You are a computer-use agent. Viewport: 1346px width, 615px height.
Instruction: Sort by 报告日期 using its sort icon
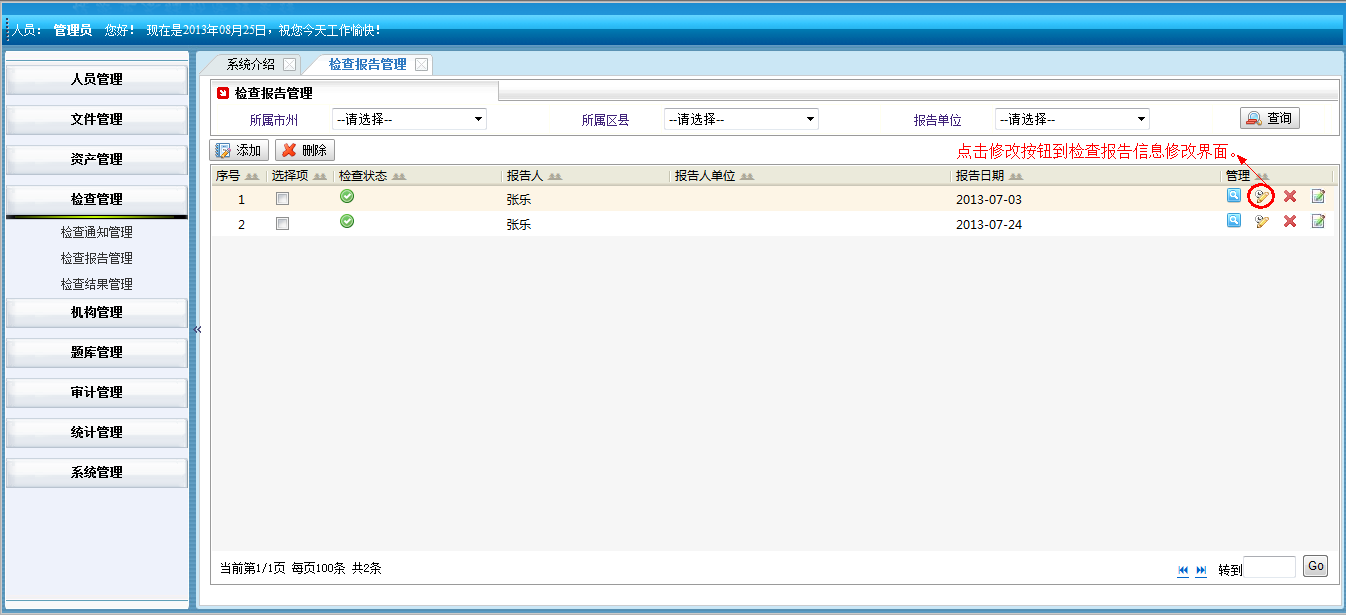(x=1016, y=177)
